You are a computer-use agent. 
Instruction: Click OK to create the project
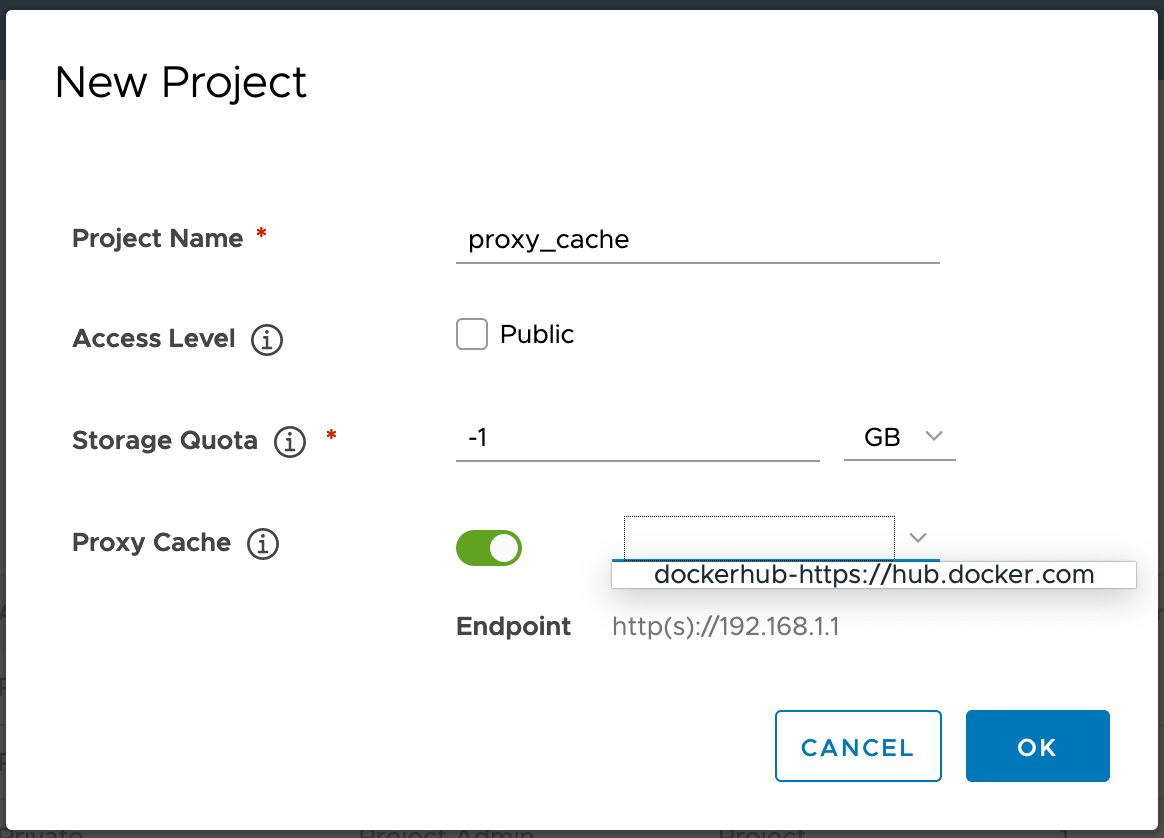[x=1037, y=745]
